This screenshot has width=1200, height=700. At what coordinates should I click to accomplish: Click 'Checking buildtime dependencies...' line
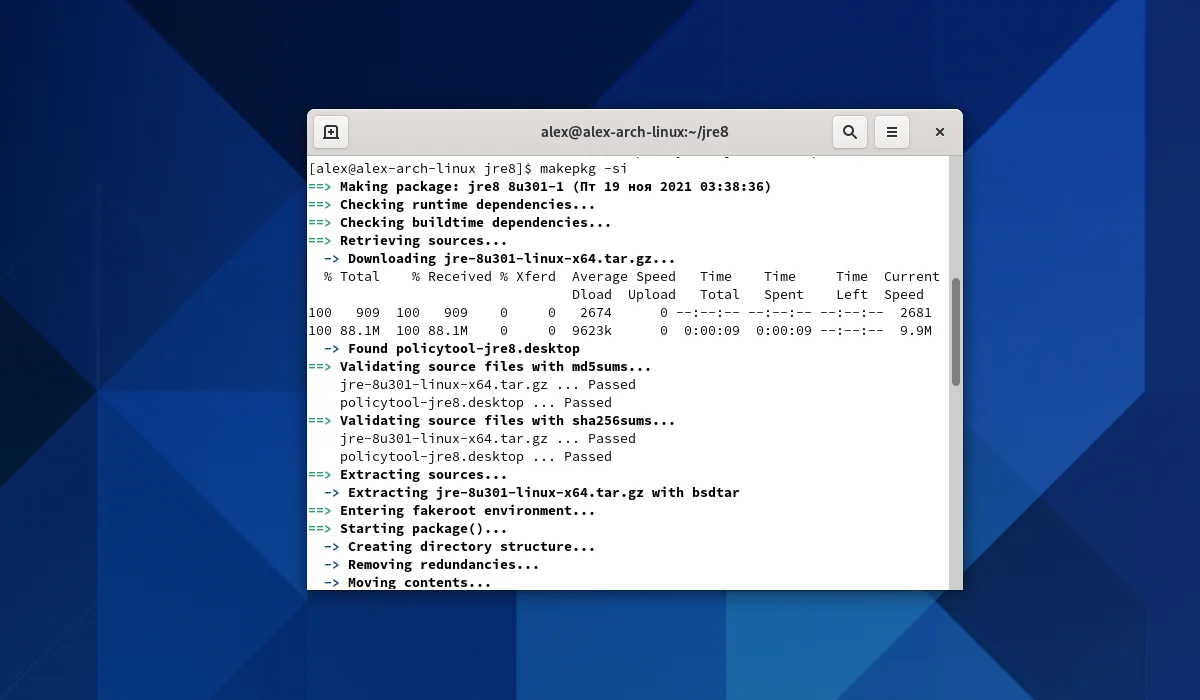coord(460,223)
